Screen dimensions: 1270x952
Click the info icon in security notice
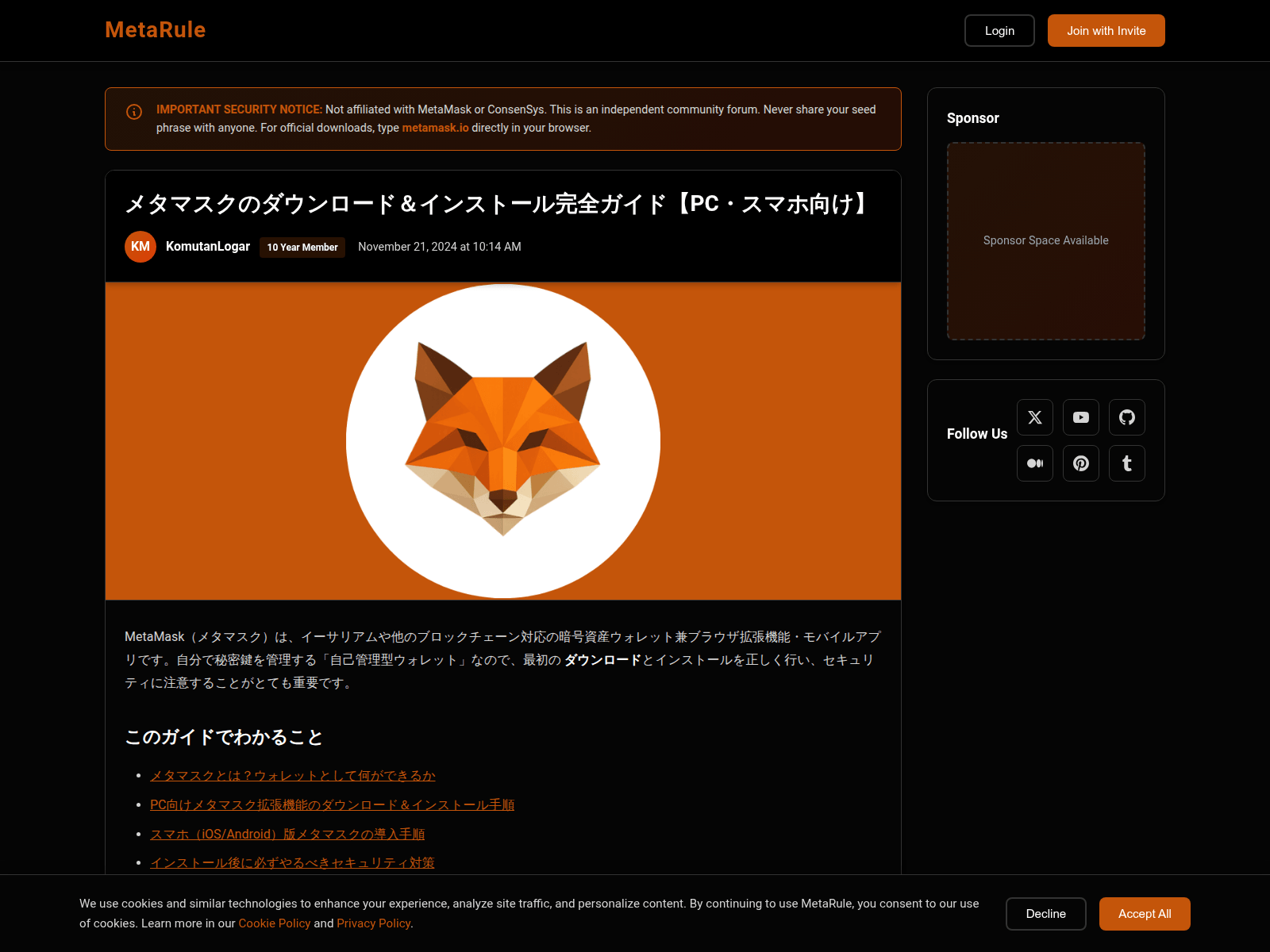(134, 112)
